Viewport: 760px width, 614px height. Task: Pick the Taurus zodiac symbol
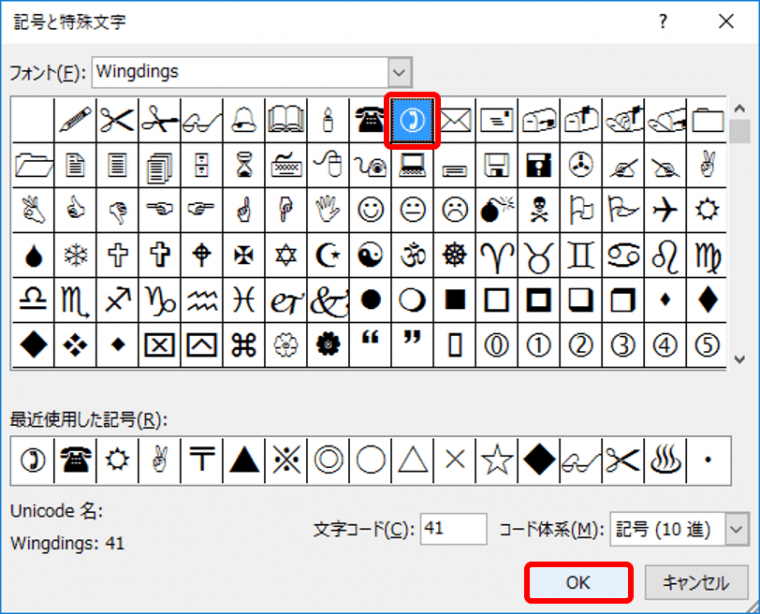tap(539, 255)
